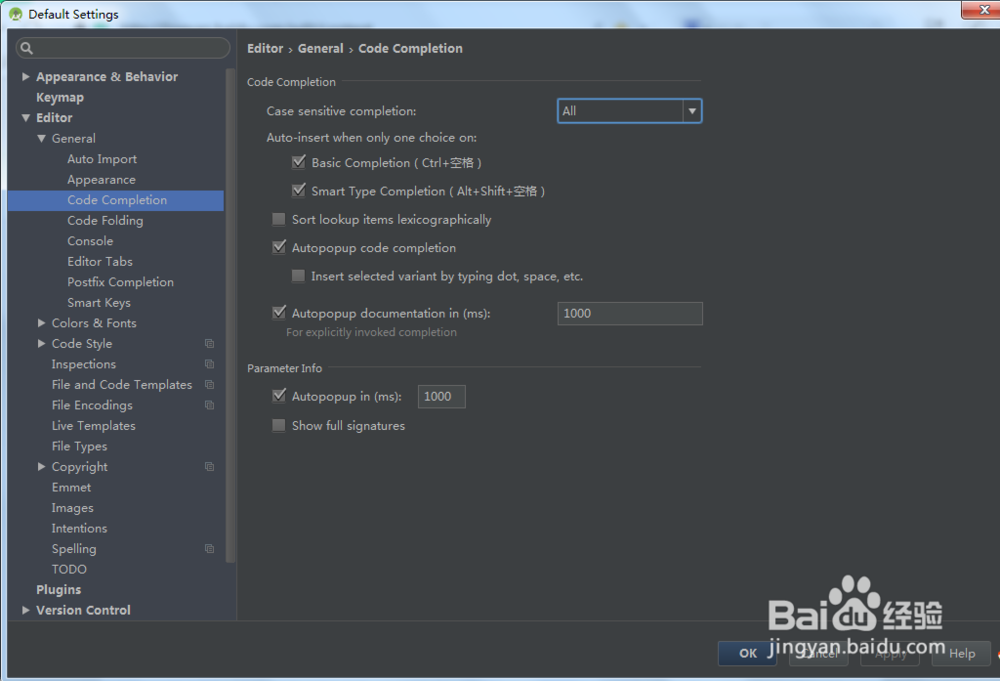Image resolution: width=1000 pixels, height=681 pixels.
Task: Open Plugins settings
Action: coord(59,590)
